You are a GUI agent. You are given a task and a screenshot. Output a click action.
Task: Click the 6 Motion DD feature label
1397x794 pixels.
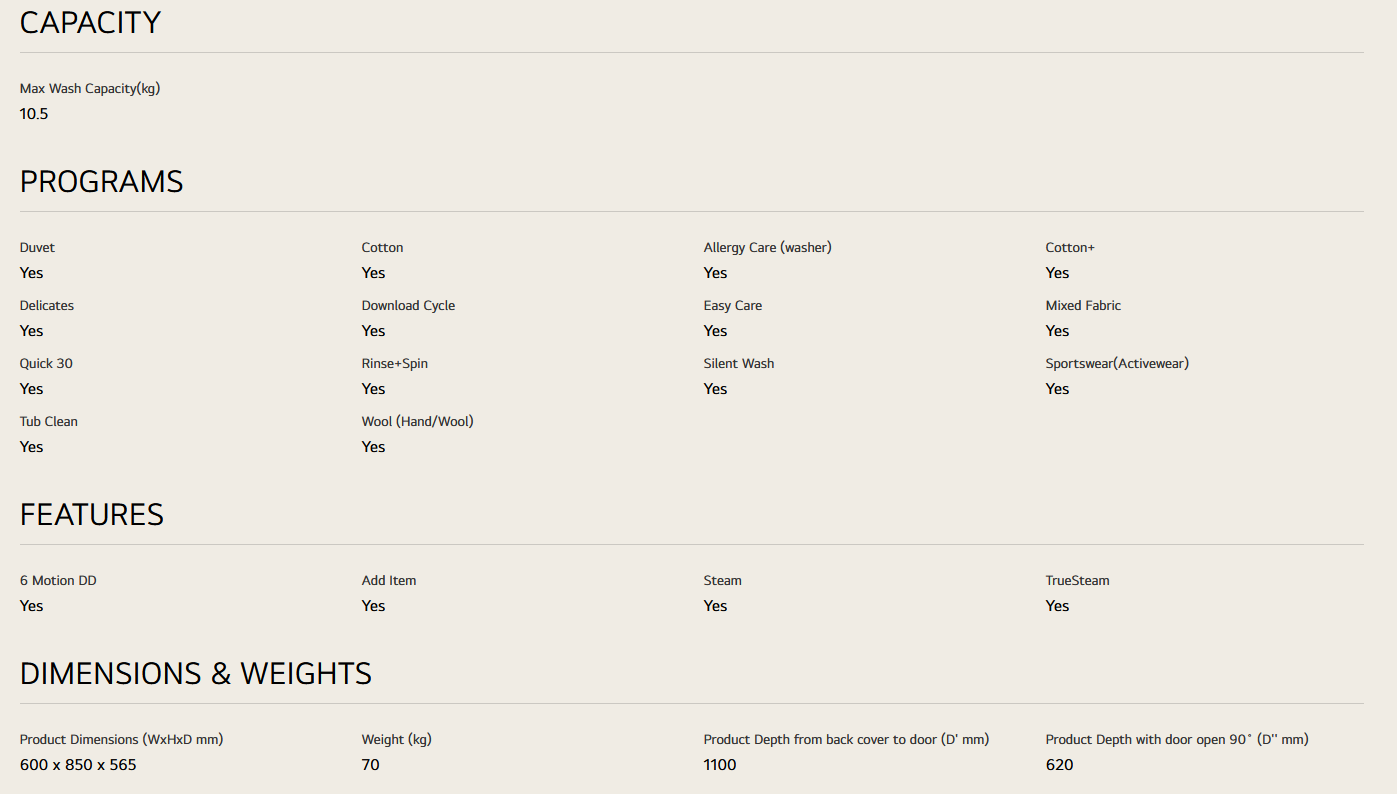coord(58,580)
